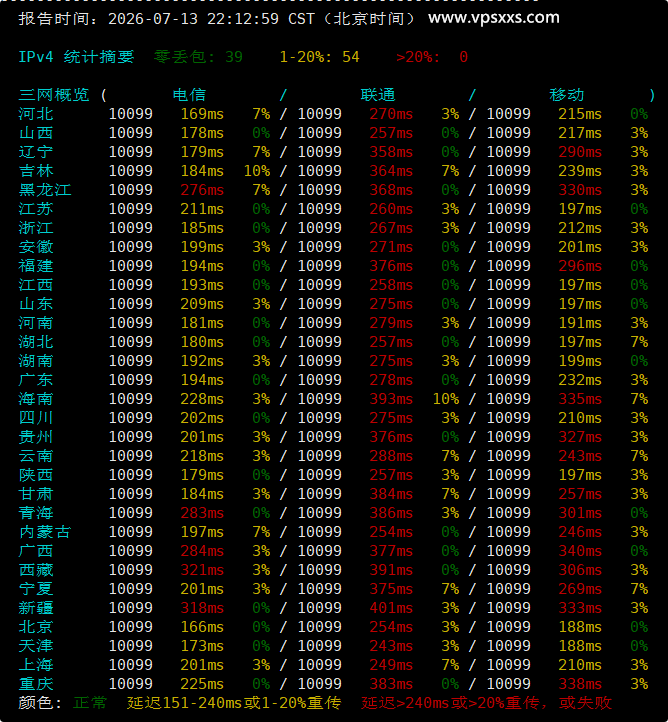Select the 浙江 row label
The width and height of the screenshot is (668, 722).
click(36, 228)
